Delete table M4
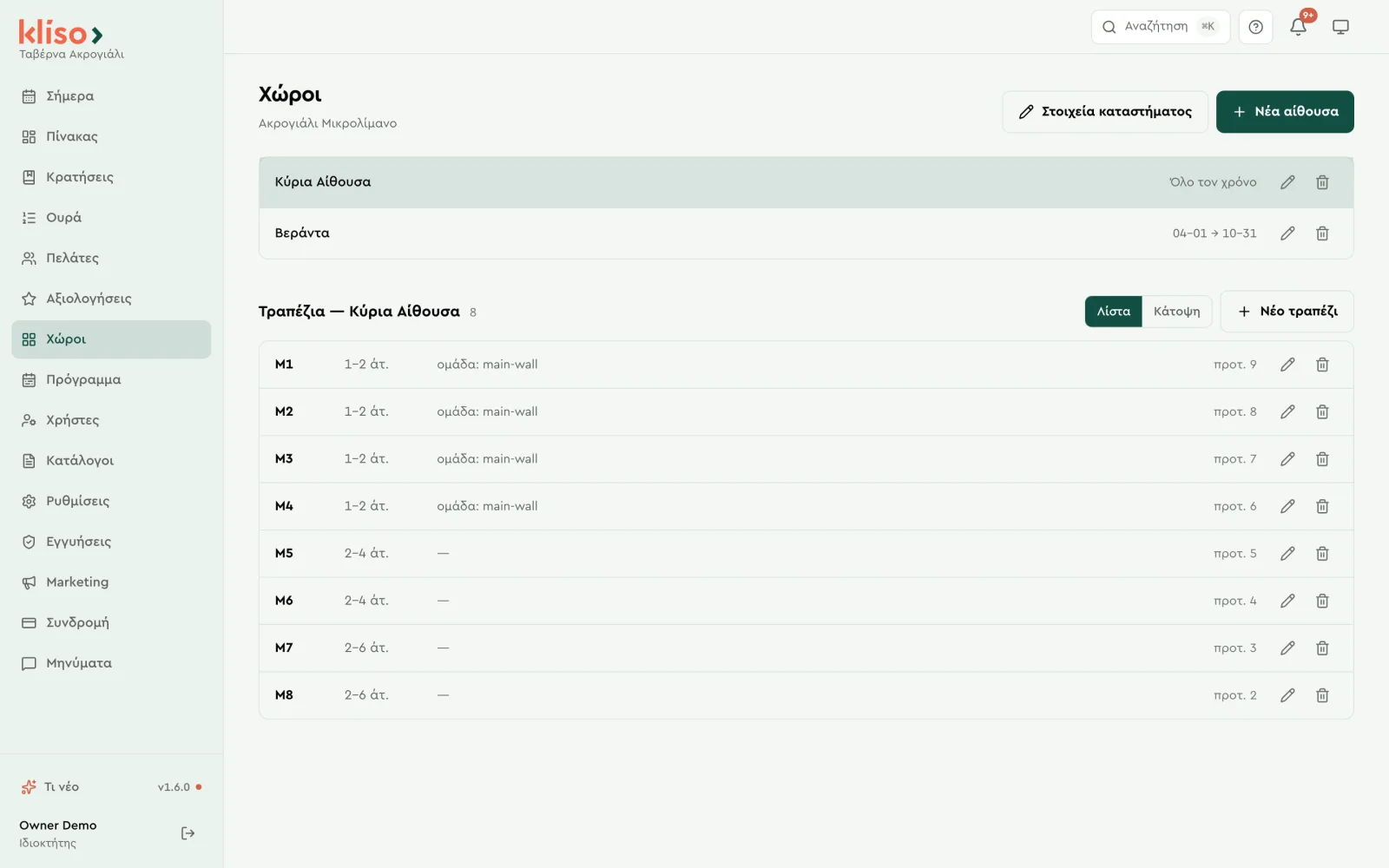Screen dimensions: 1389x868 coord(1322,506)
